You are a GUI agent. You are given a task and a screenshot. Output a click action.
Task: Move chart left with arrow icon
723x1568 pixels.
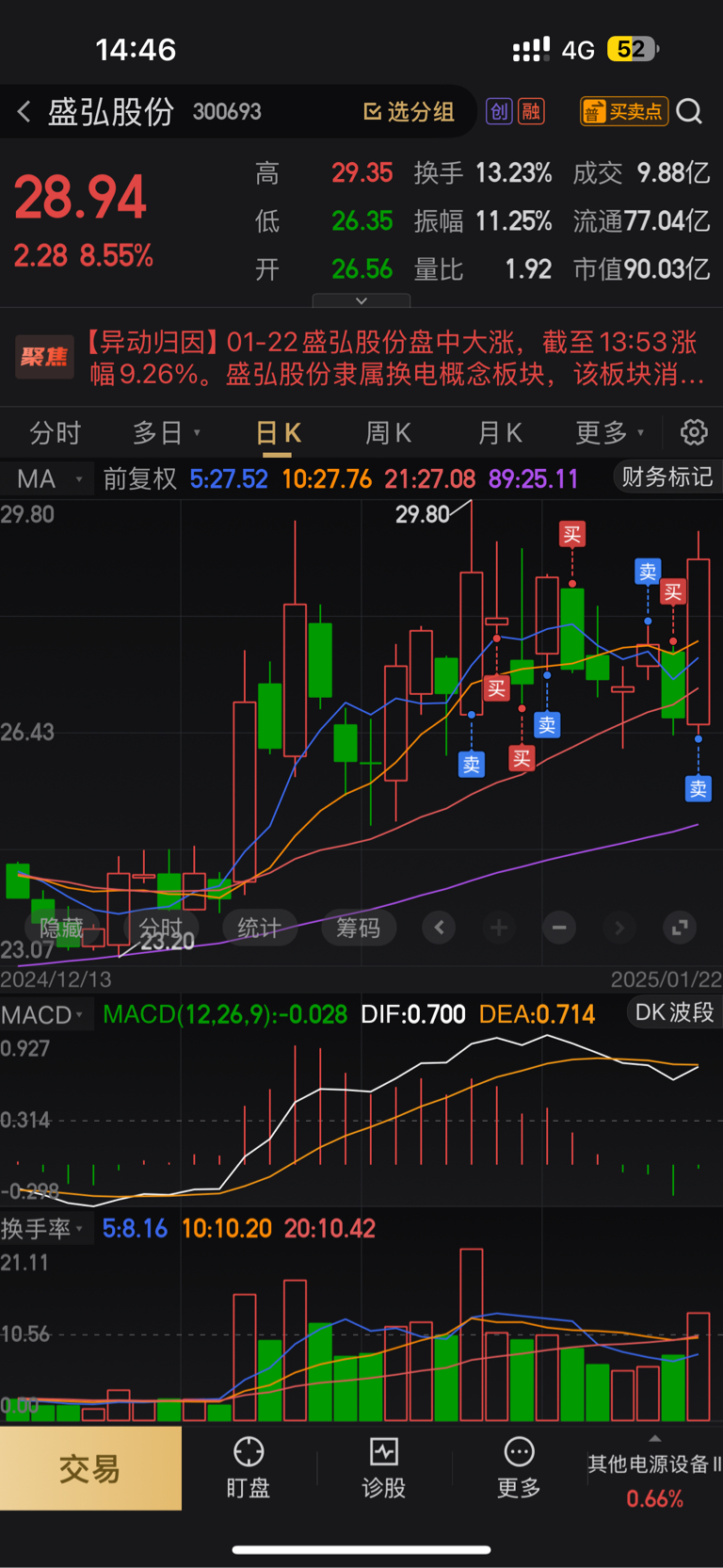click(439, 929)
